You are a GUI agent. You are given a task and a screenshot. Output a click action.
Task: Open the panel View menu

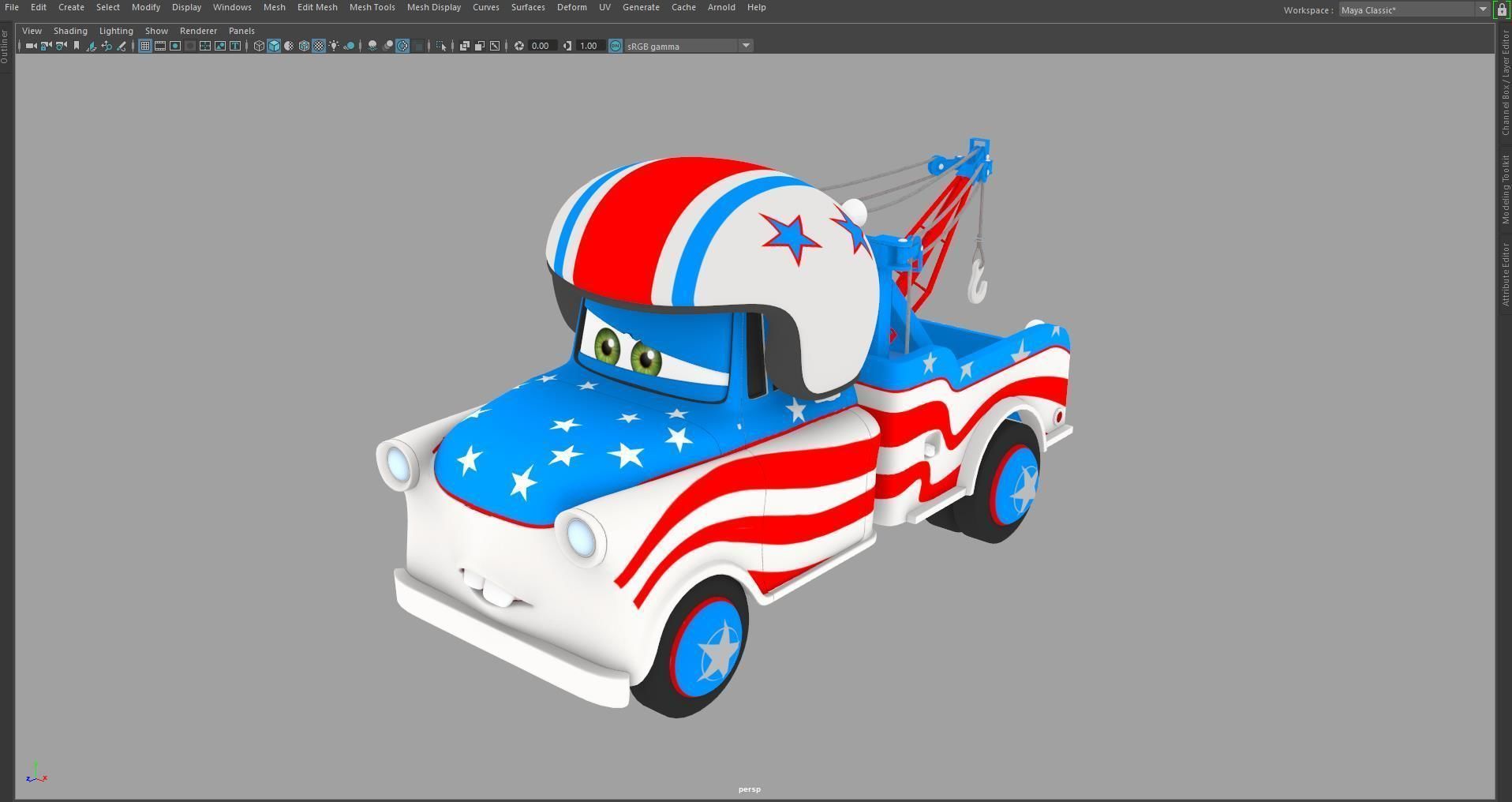click(32, 31)
